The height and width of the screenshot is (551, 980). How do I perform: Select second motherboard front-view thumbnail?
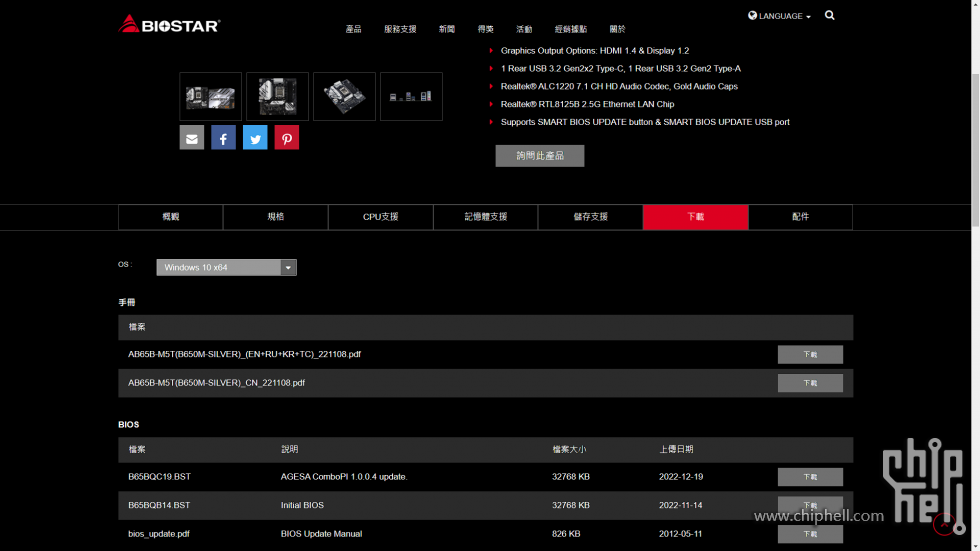coord(278,97)
